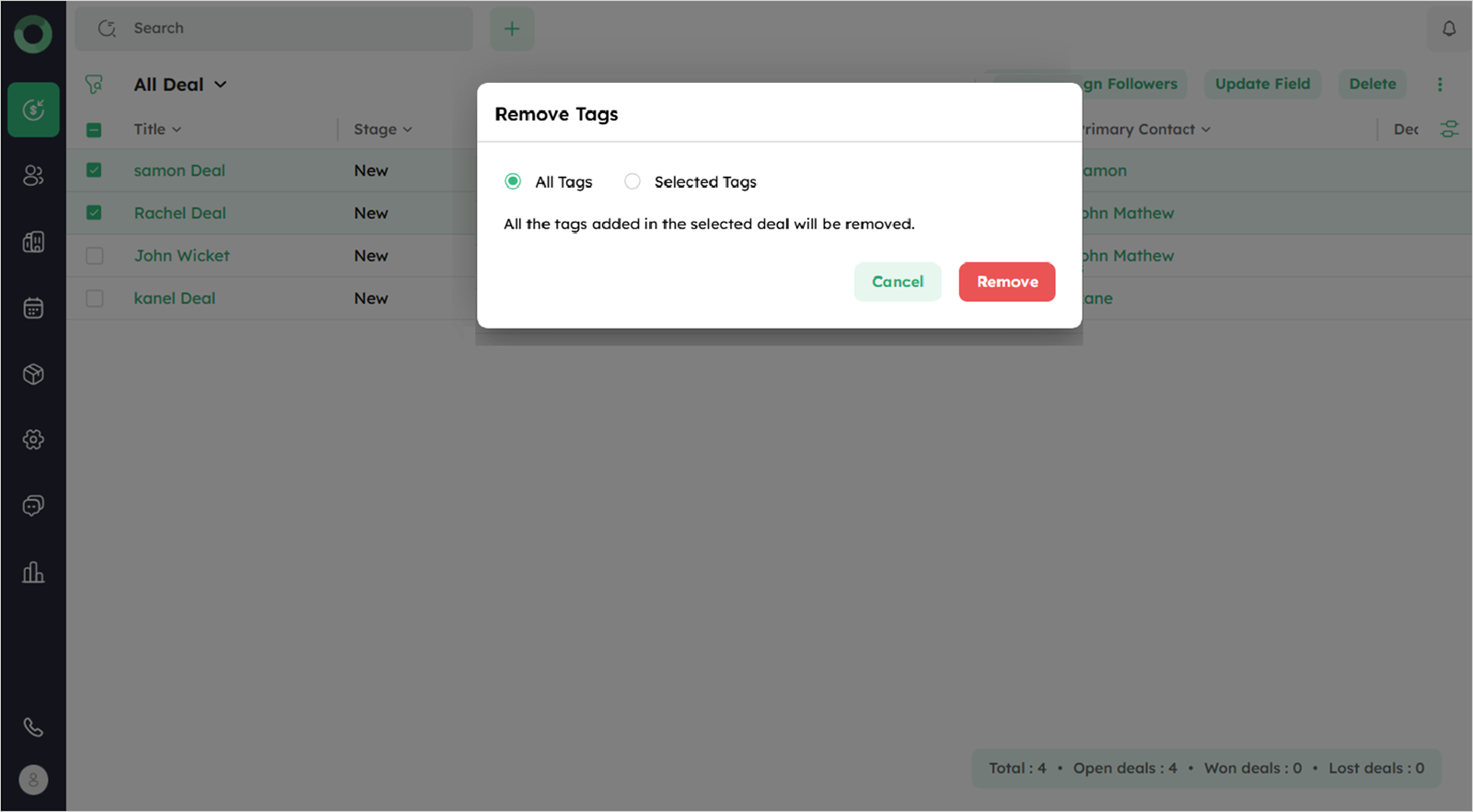Click the notification bell icon

point(1448,29)
